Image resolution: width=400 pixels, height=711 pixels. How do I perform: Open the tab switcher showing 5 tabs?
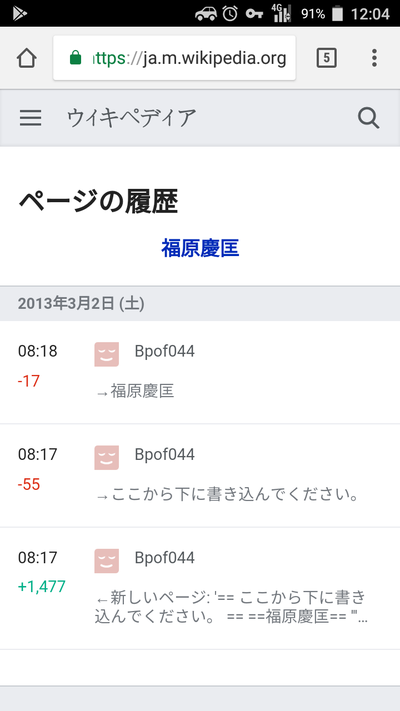tap(327, 58)
